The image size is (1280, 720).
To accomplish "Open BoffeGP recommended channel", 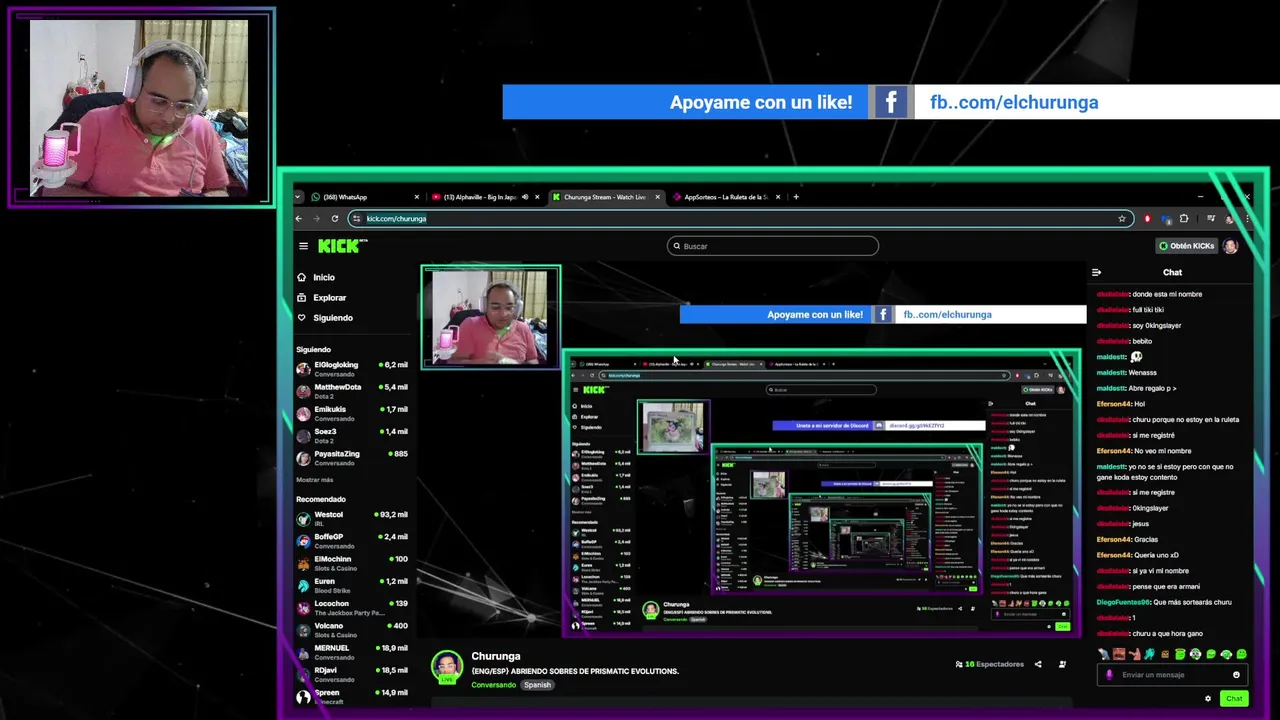I will 352,541.
